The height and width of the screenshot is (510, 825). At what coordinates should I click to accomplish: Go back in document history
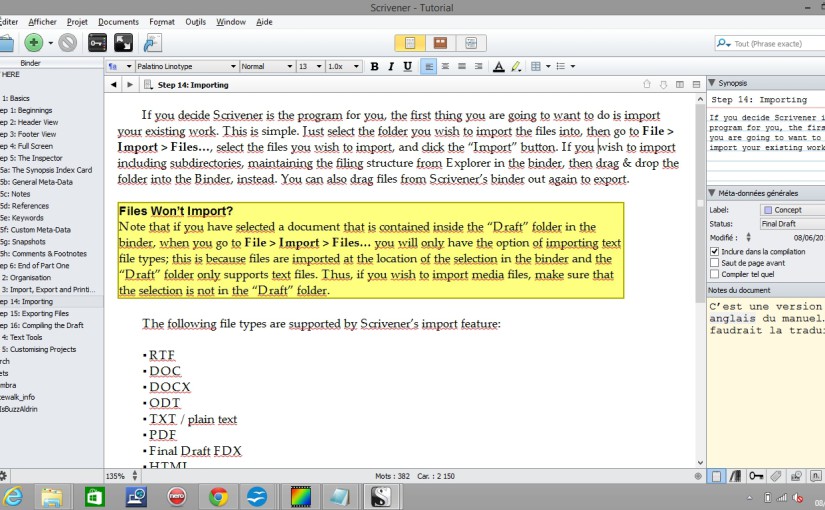click(114, 85)
